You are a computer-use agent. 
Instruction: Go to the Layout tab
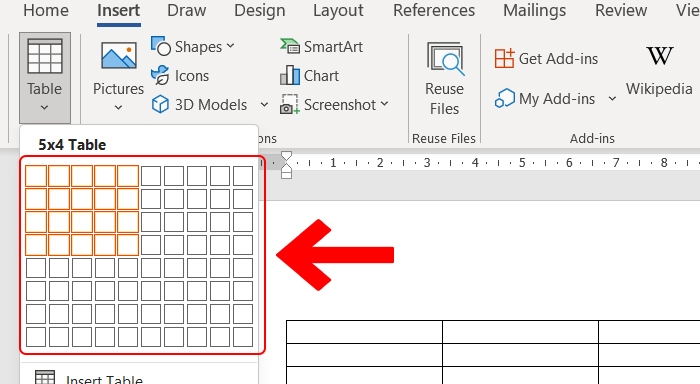pyautogui.click(x=338, y=10)
